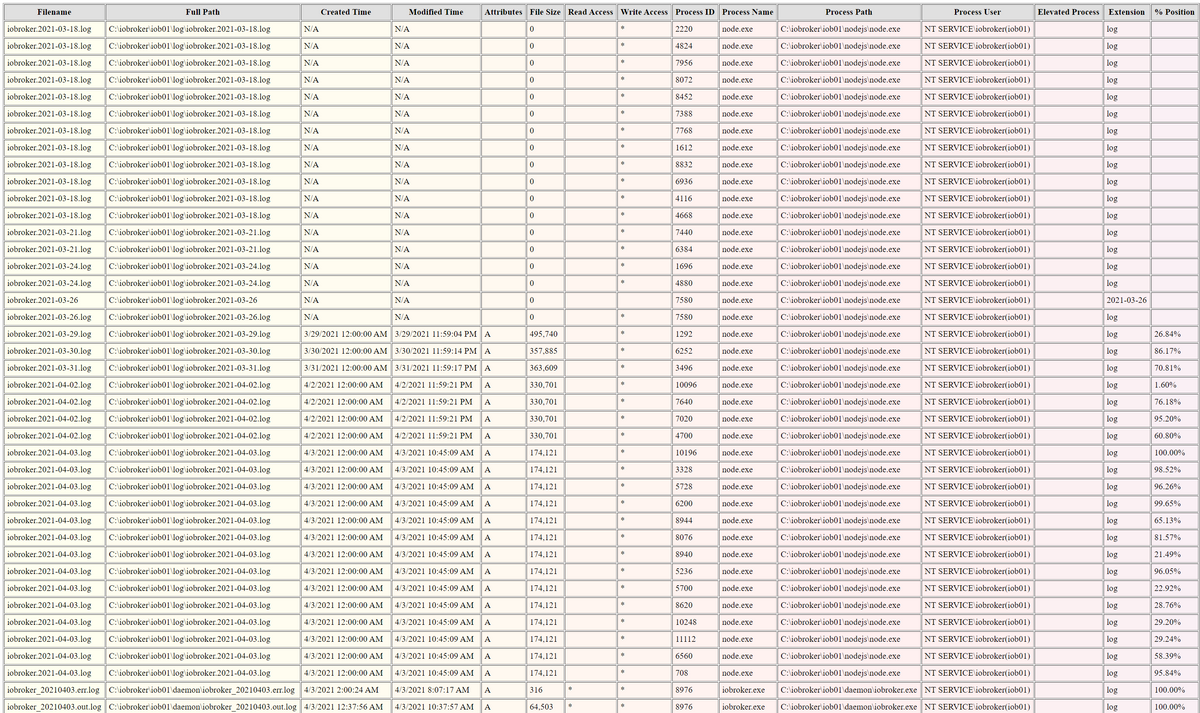Click modified time 3/29/2021 11:59:04 PM
1200x713 pixels.
tap(436, 334)
